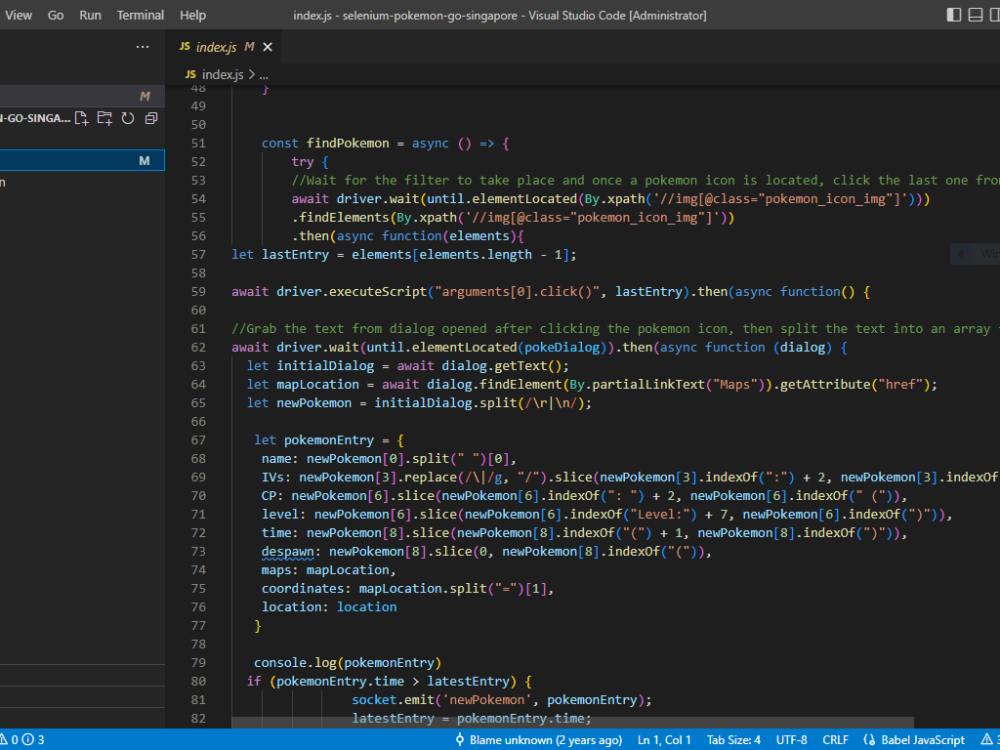This screenshot has height=750, width=1000.
Task: Open the Problems panel via the warning icon
Action: tap(8, 740)
